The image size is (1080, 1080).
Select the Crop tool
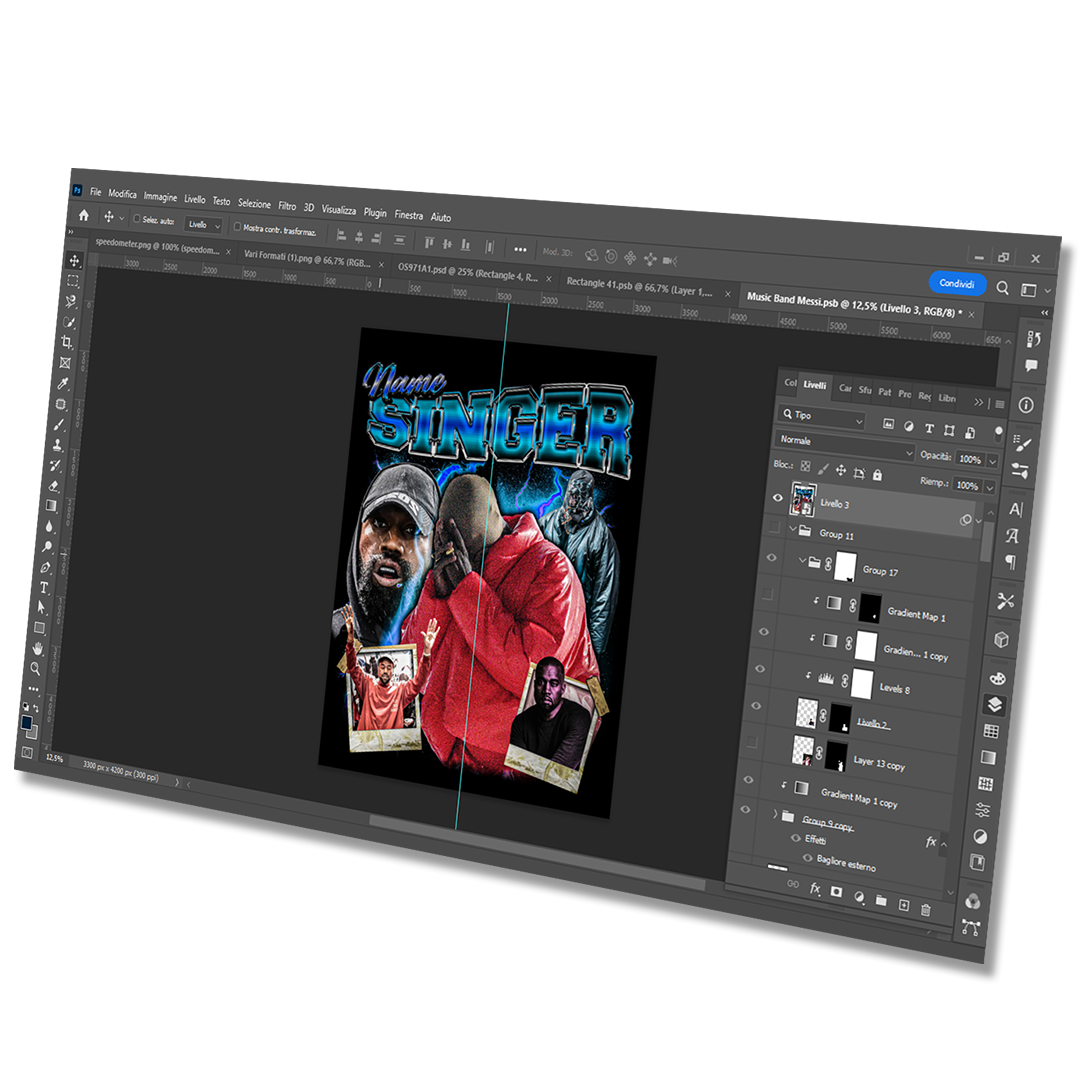click(x=67, y=342)
